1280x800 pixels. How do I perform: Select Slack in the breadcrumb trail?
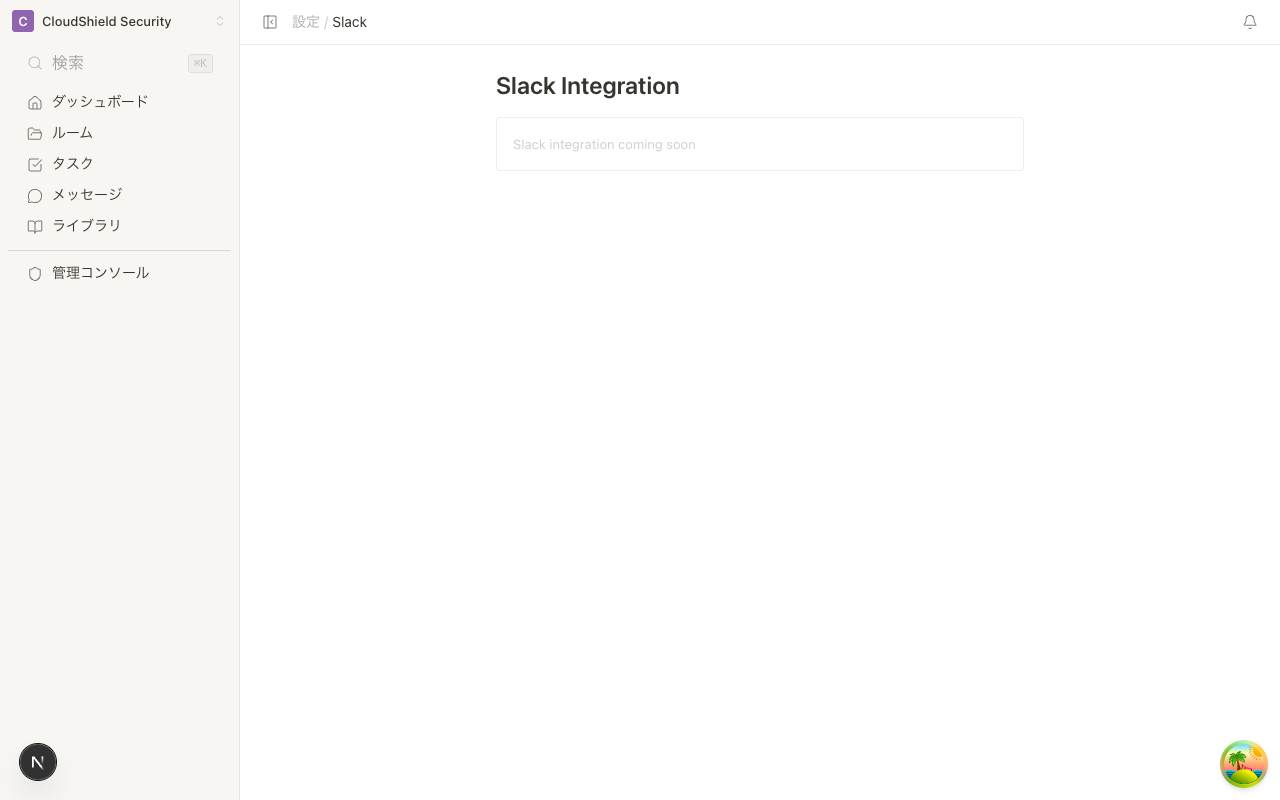coord(349,22)
